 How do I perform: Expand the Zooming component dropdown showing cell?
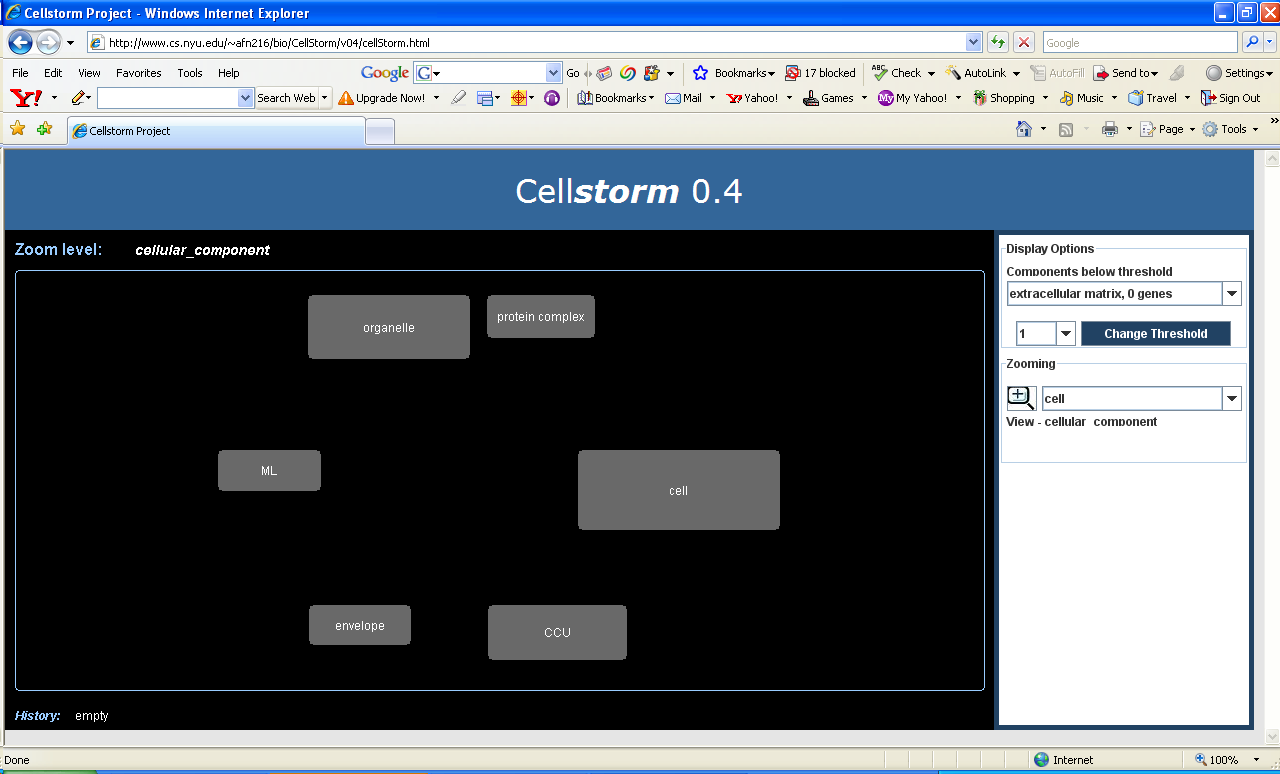click(x=1231, y=399)
